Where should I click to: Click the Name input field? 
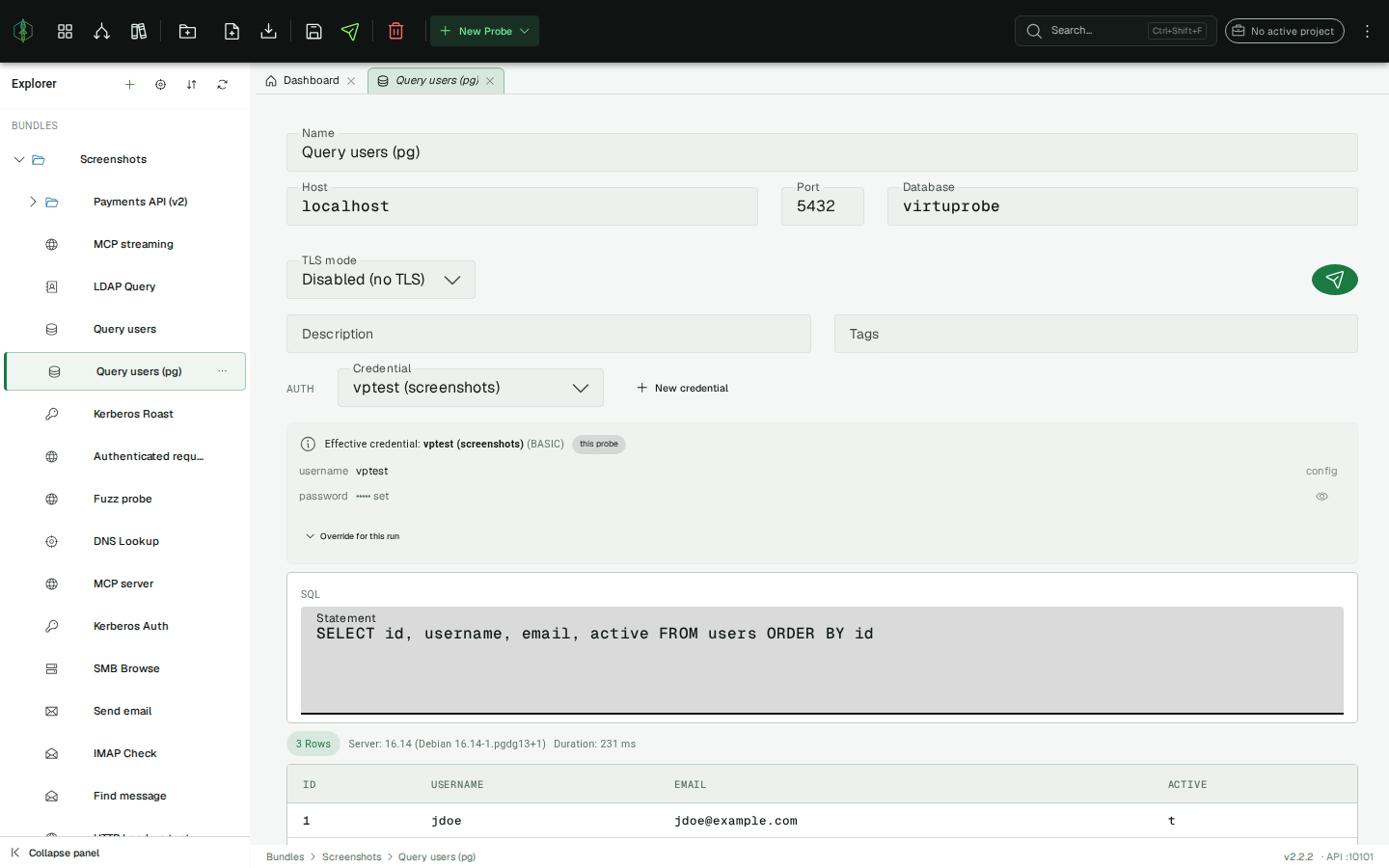[x=822, y=152]
